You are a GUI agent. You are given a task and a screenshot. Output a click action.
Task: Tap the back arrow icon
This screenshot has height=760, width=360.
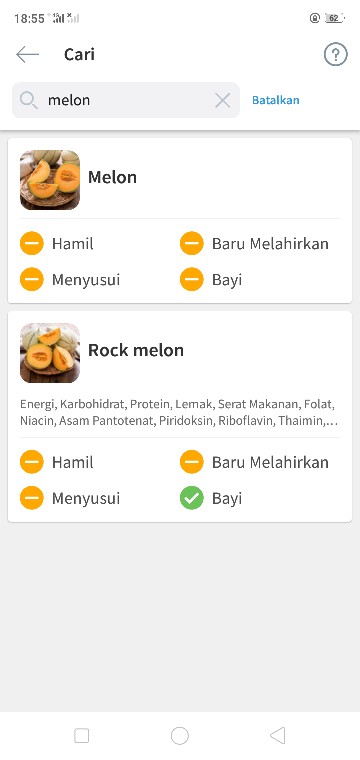coord(27,54)
